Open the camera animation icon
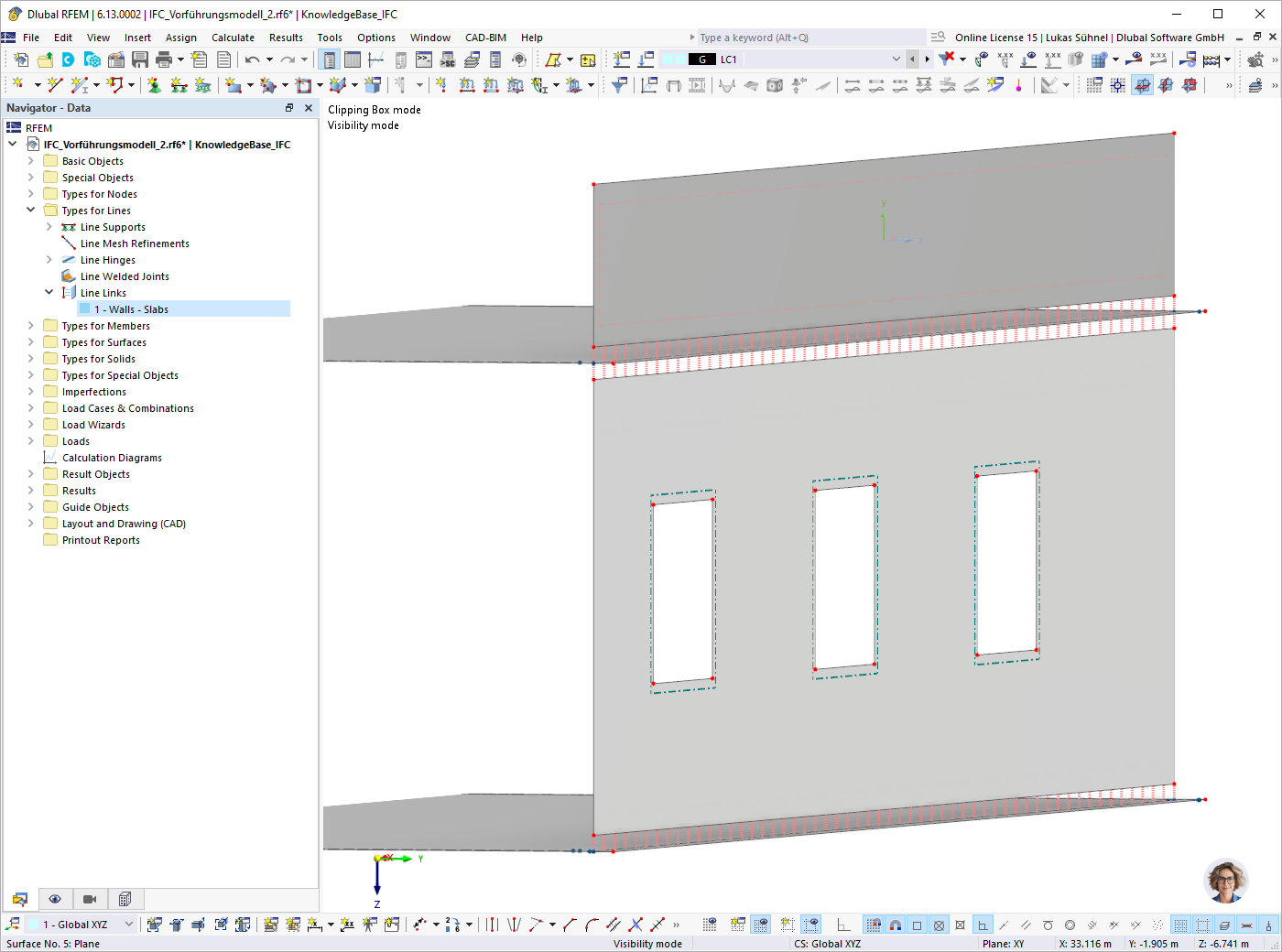The height and width of the screenshot is (952, 1282). [x=90, y=899]
